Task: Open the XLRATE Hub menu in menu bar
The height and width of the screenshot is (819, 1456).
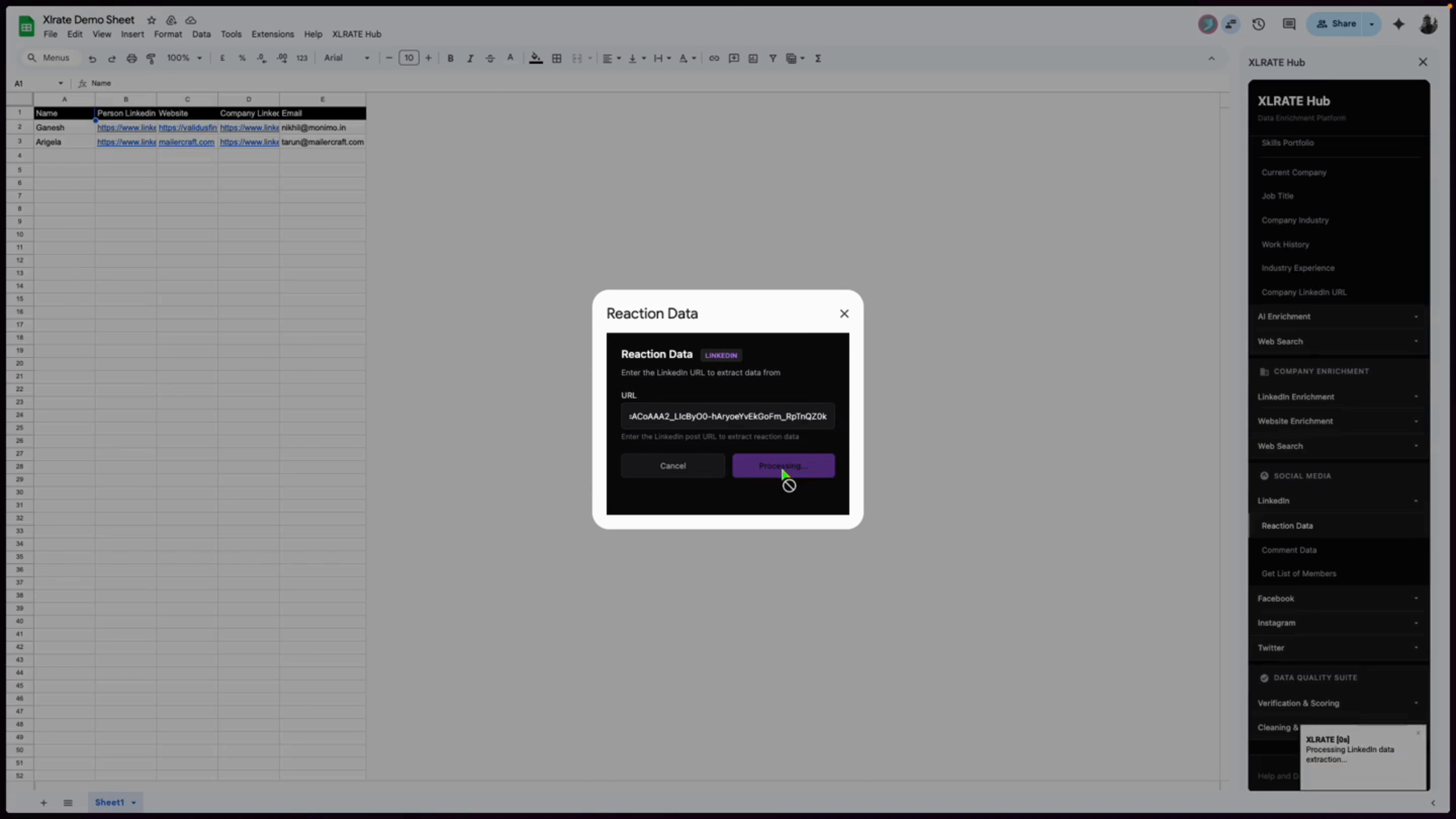Action: coord(356,34)
